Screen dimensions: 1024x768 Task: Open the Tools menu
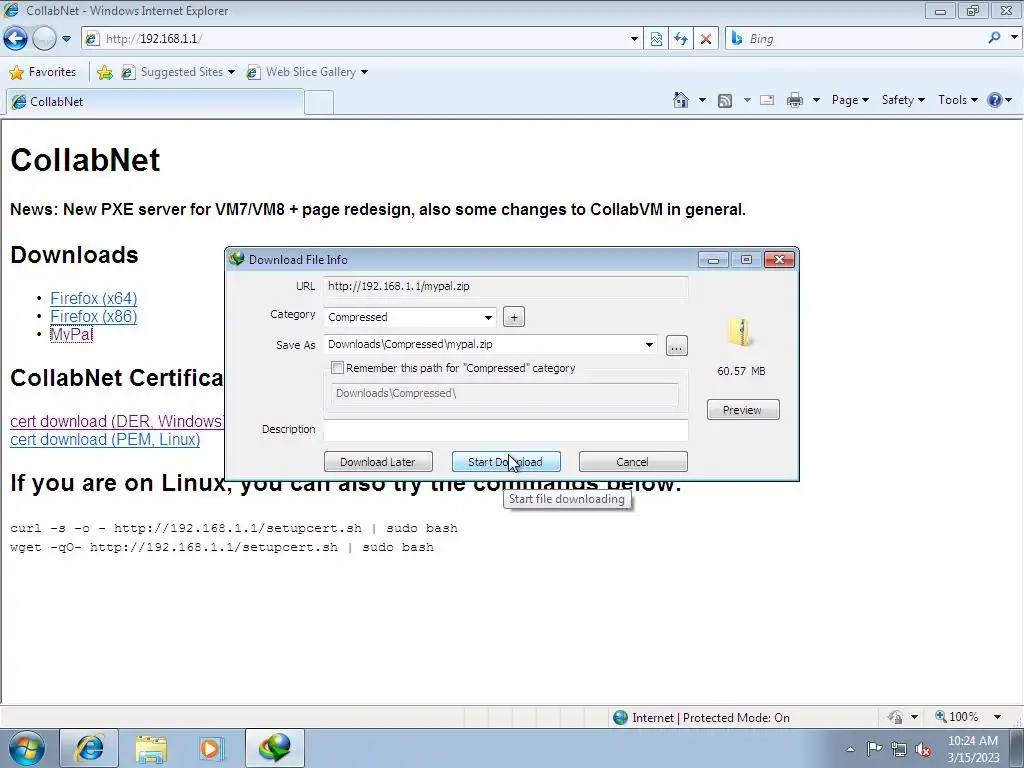click(x=957, y=100)
